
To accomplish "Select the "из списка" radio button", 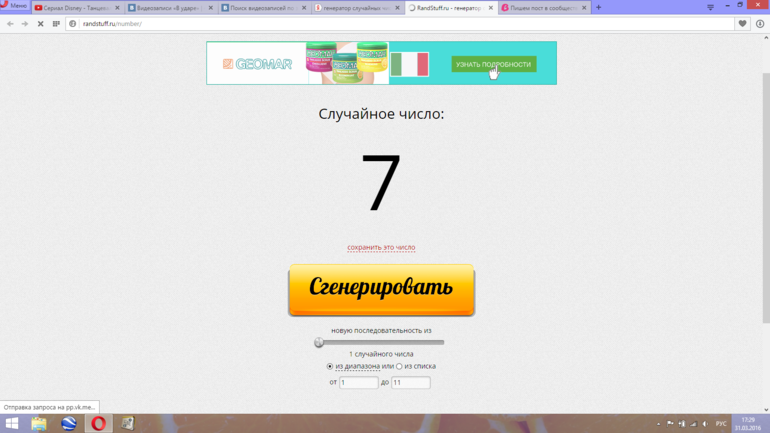I will coord(400,367).
